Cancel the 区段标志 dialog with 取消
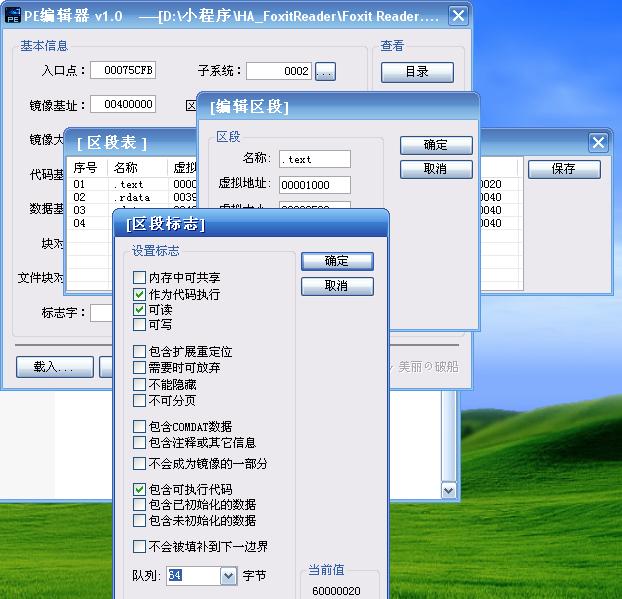The width and height of the screenshot is (622, 599). click(x=337, y=286)
